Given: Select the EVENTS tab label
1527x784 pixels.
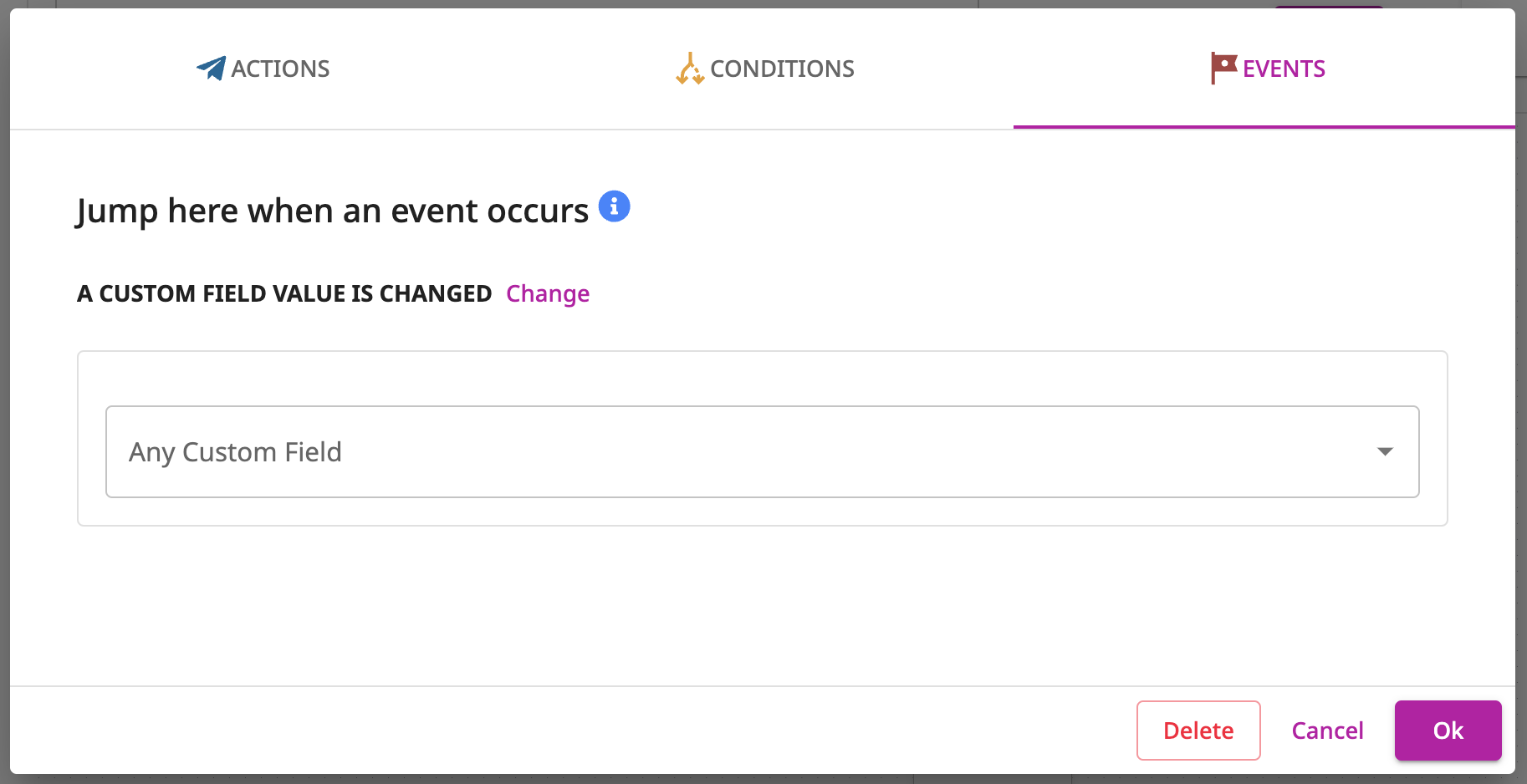Looking at the screenshot, I should click(x=1284, y=69).
